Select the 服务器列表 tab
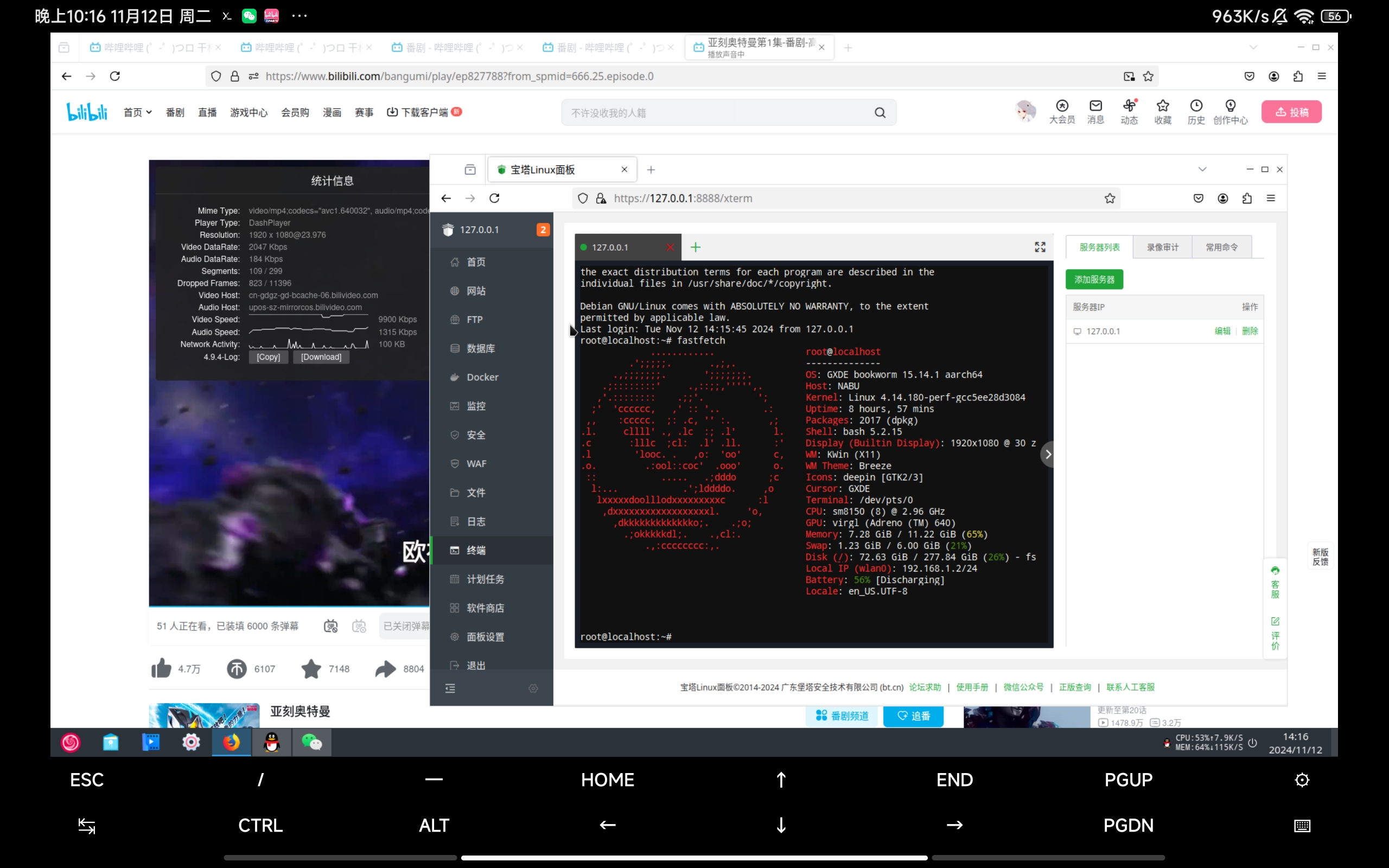 (1099, 247)
